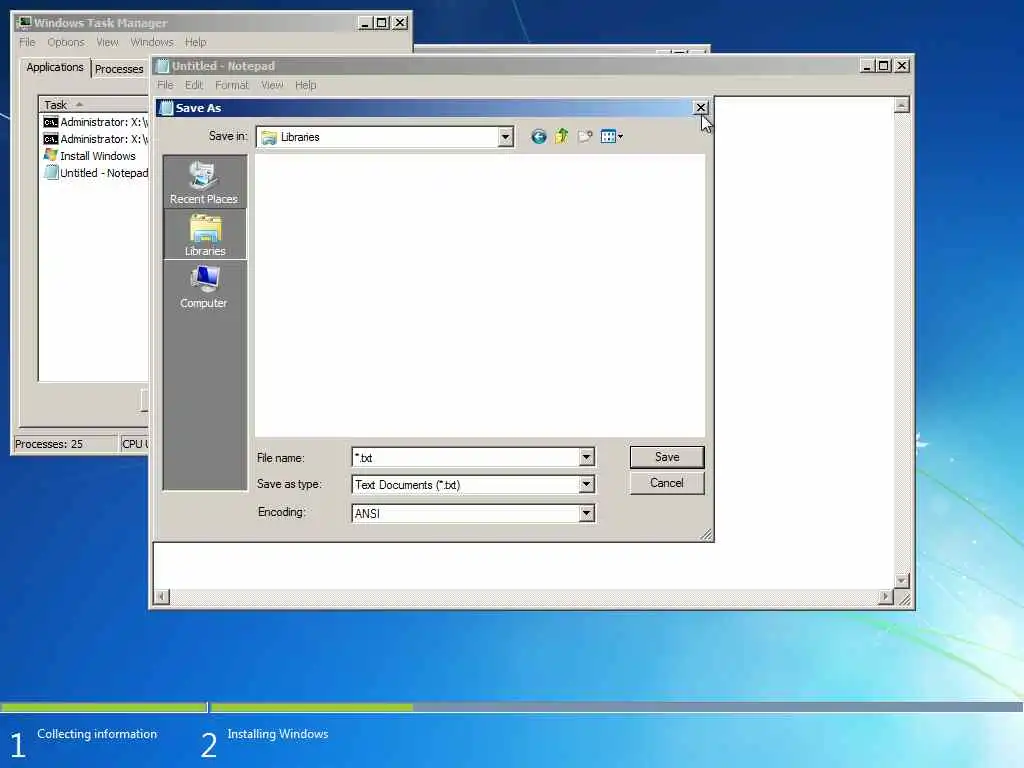Expand the Save in location dropdown
This screenshot has width=1024, height=768.
[x=505, y=137]
